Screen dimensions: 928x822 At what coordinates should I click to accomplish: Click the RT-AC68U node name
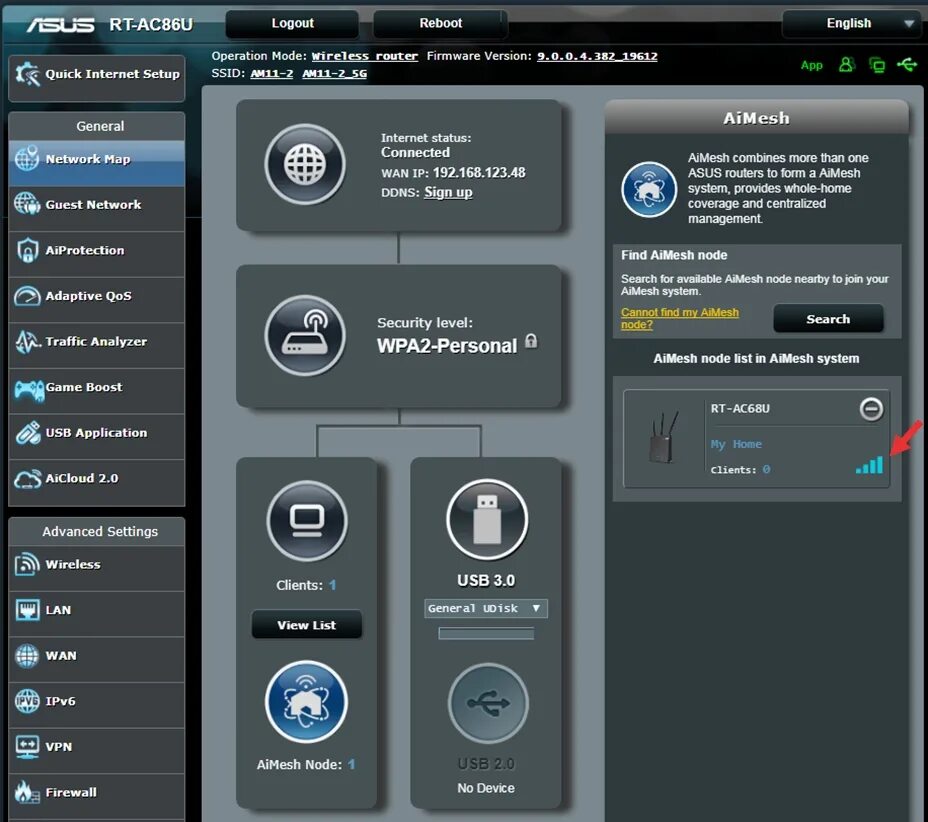(740, 408)
